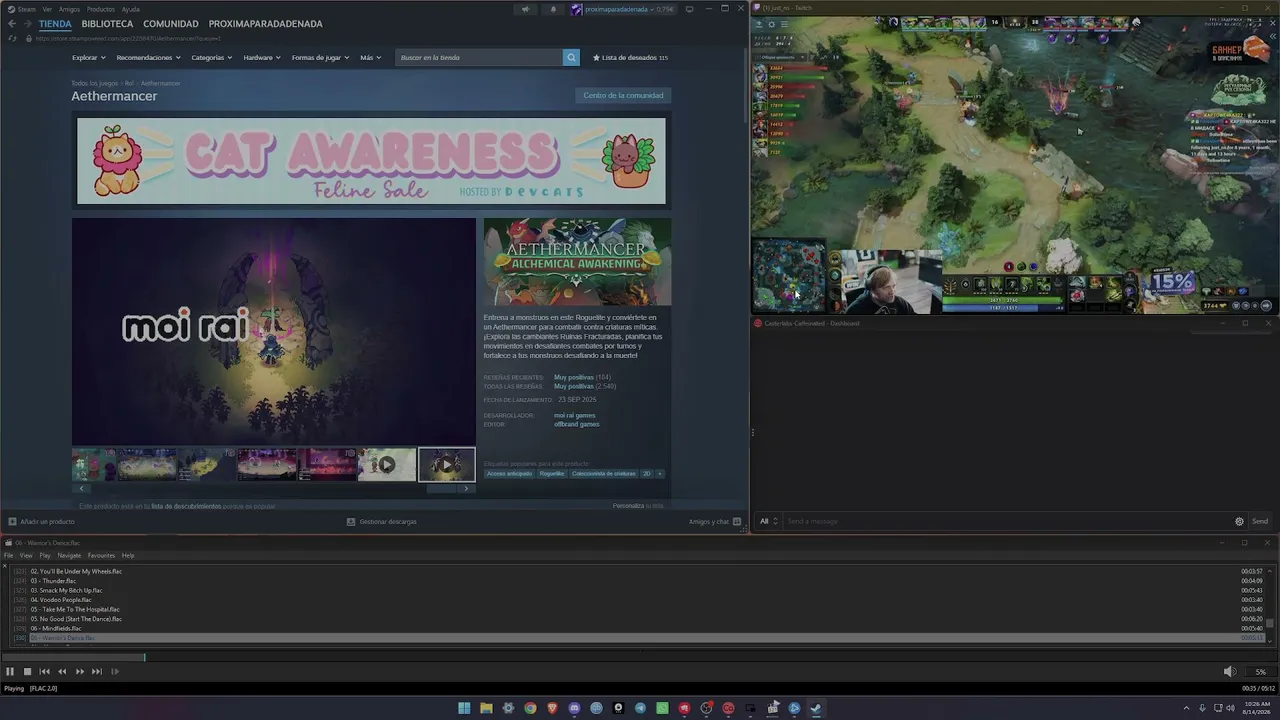Screen dimensions: 1280x720
Task: Open the Ver menu in Steam
Action: tap(47, 9)
